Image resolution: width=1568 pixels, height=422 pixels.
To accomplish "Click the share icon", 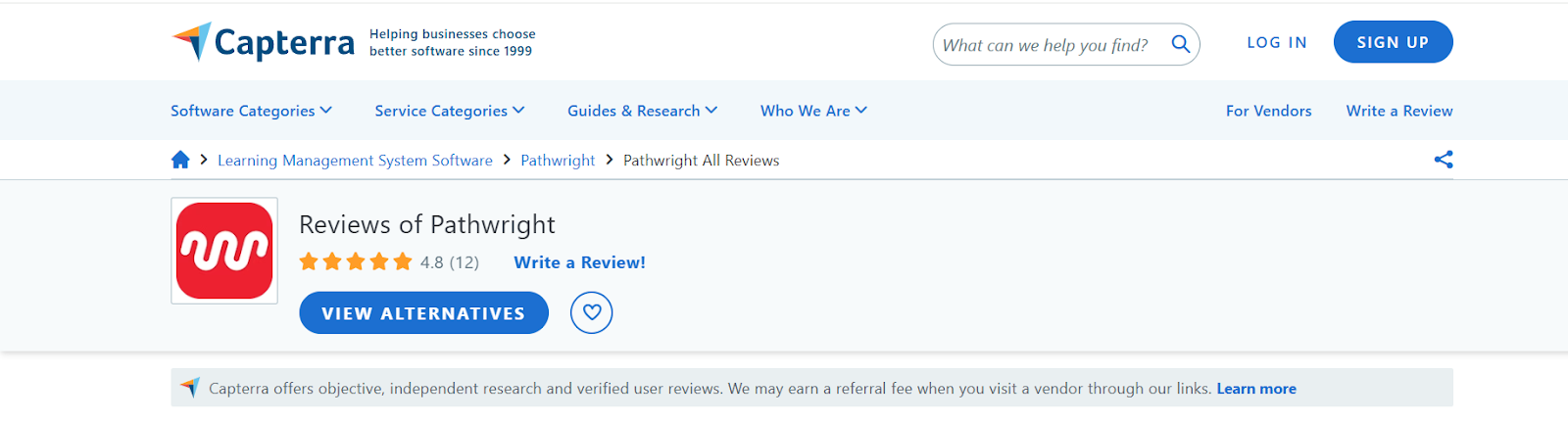I will pyautogui.click(x=1444, y=160).
